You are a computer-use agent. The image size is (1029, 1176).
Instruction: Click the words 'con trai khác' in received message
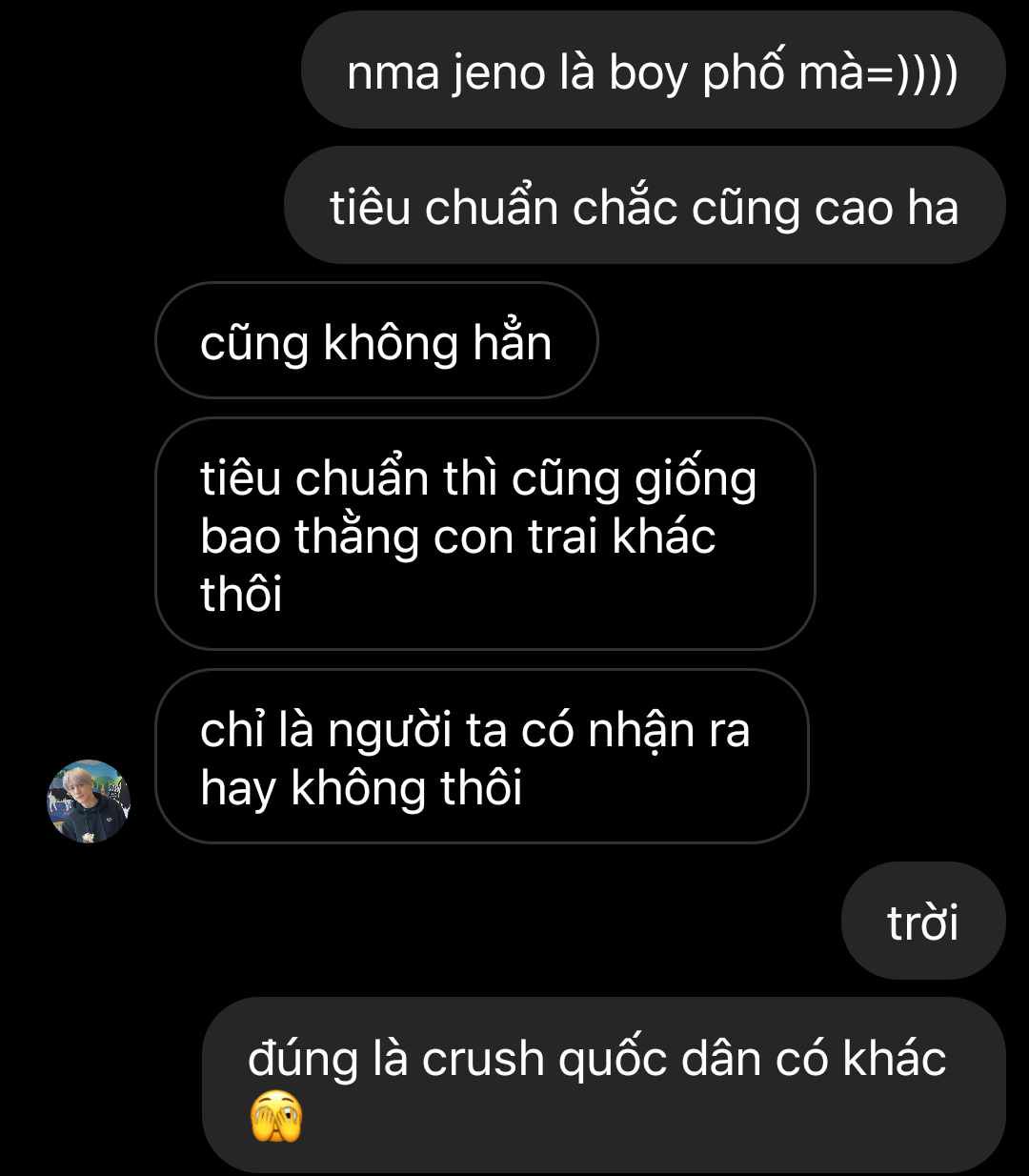(x=575, y=536)
